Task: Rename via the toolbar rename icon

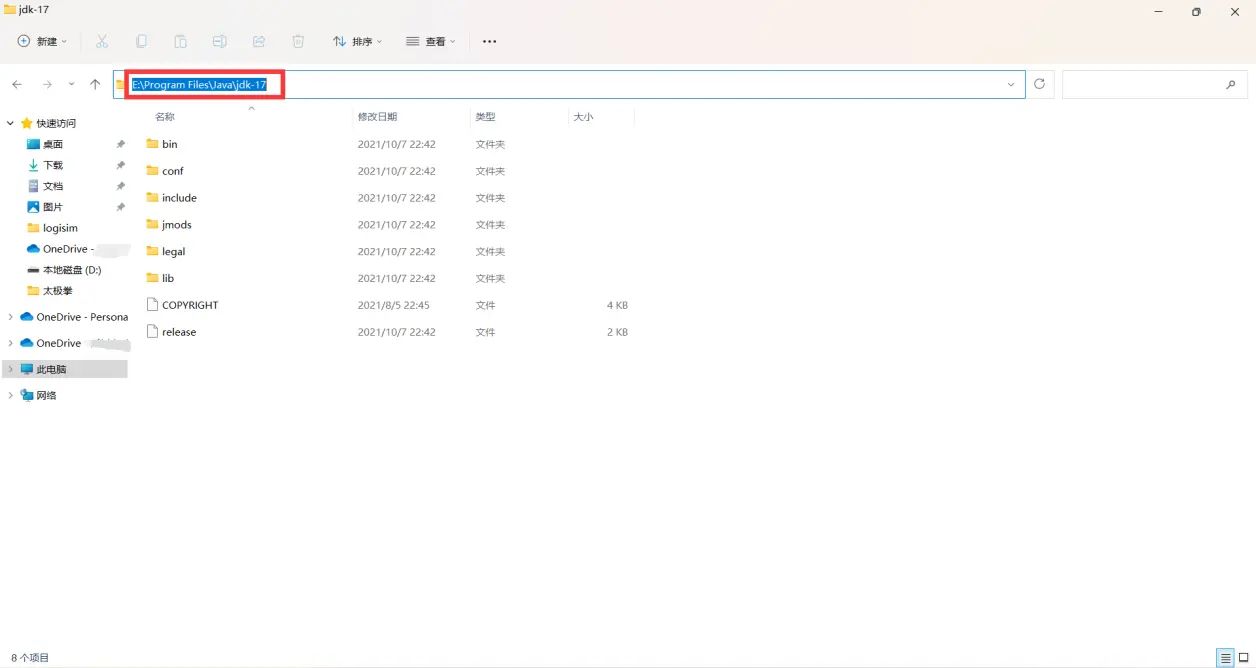Action: click(219, 41)
